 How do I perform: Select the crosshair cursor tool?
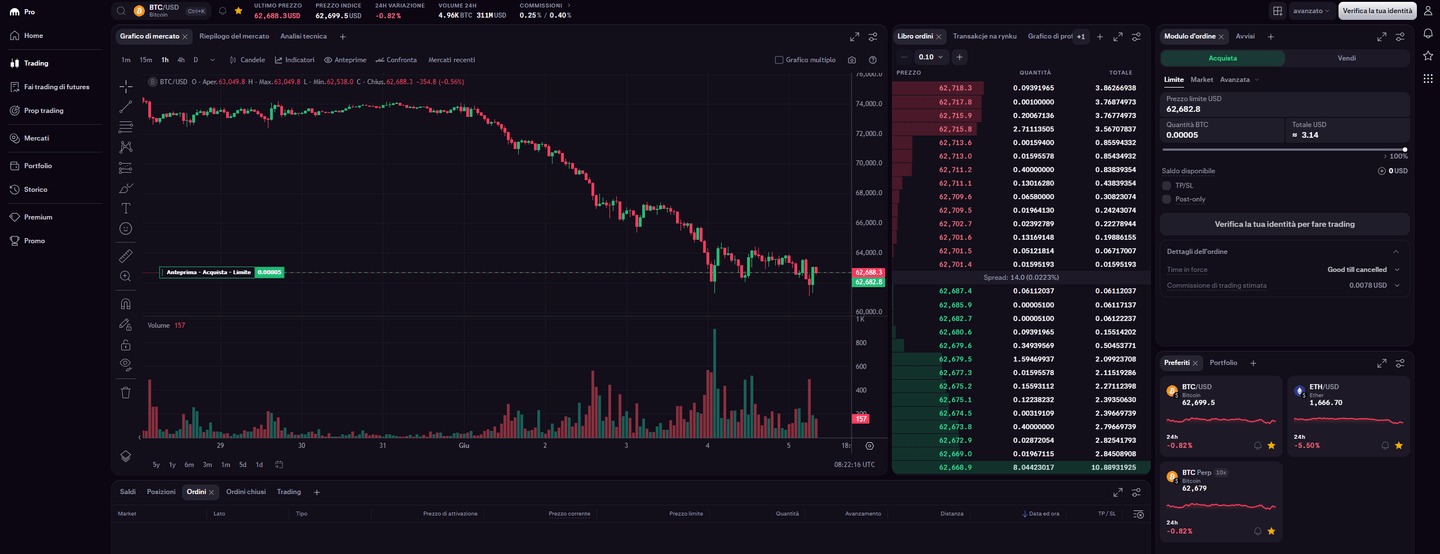[x=125, y=86]
